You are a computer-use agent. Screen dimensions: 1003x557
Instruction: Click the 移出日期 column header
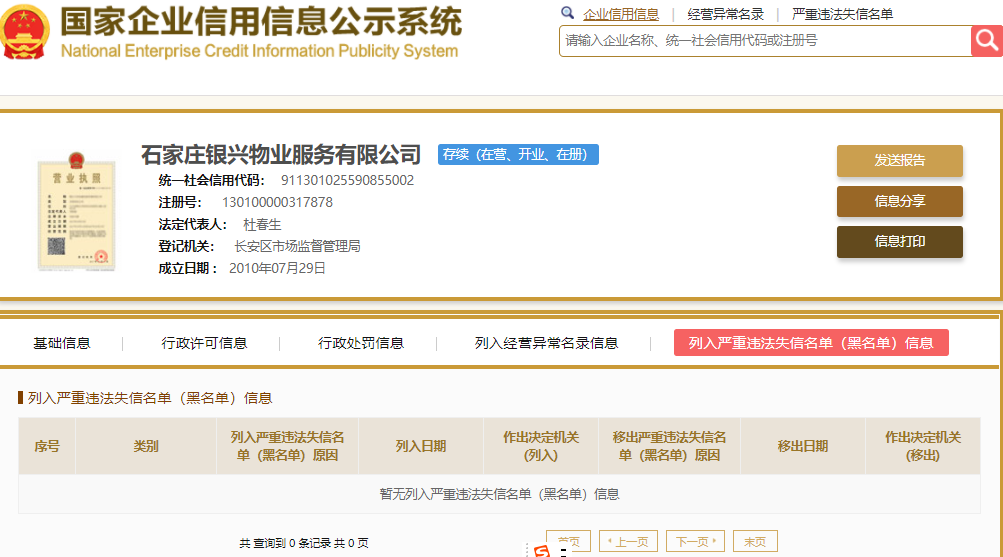pyautogui.click(x=803, y=446)
